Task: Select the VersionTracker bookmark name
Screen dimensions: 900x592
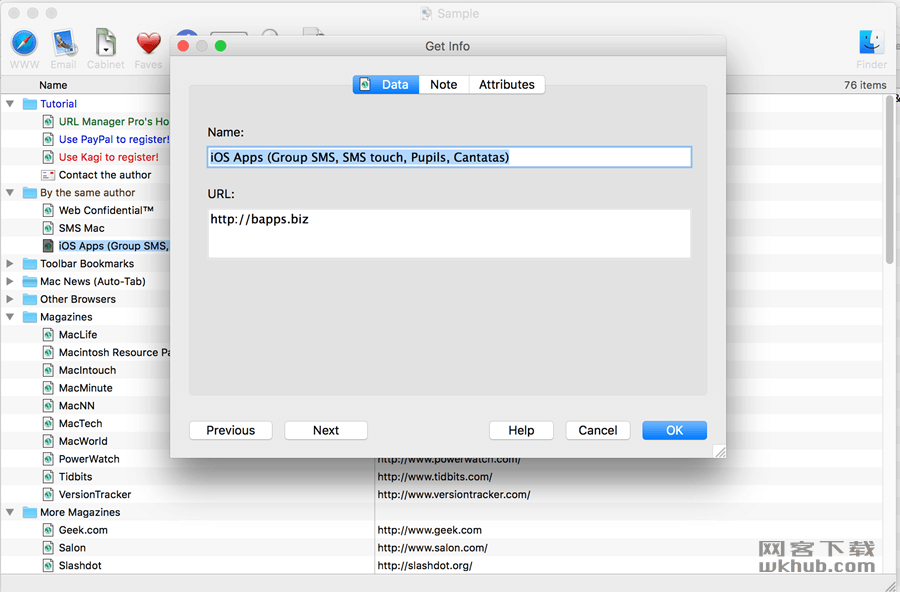Action: [x=95, y=495]
